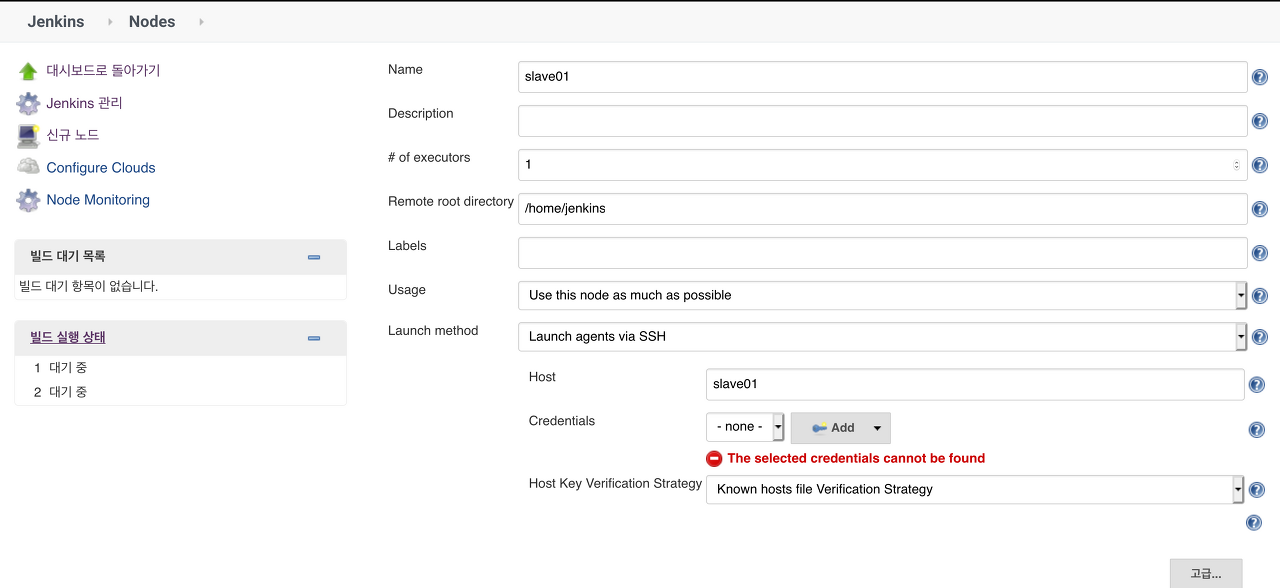Focus the Host input field

coord(975,384)
